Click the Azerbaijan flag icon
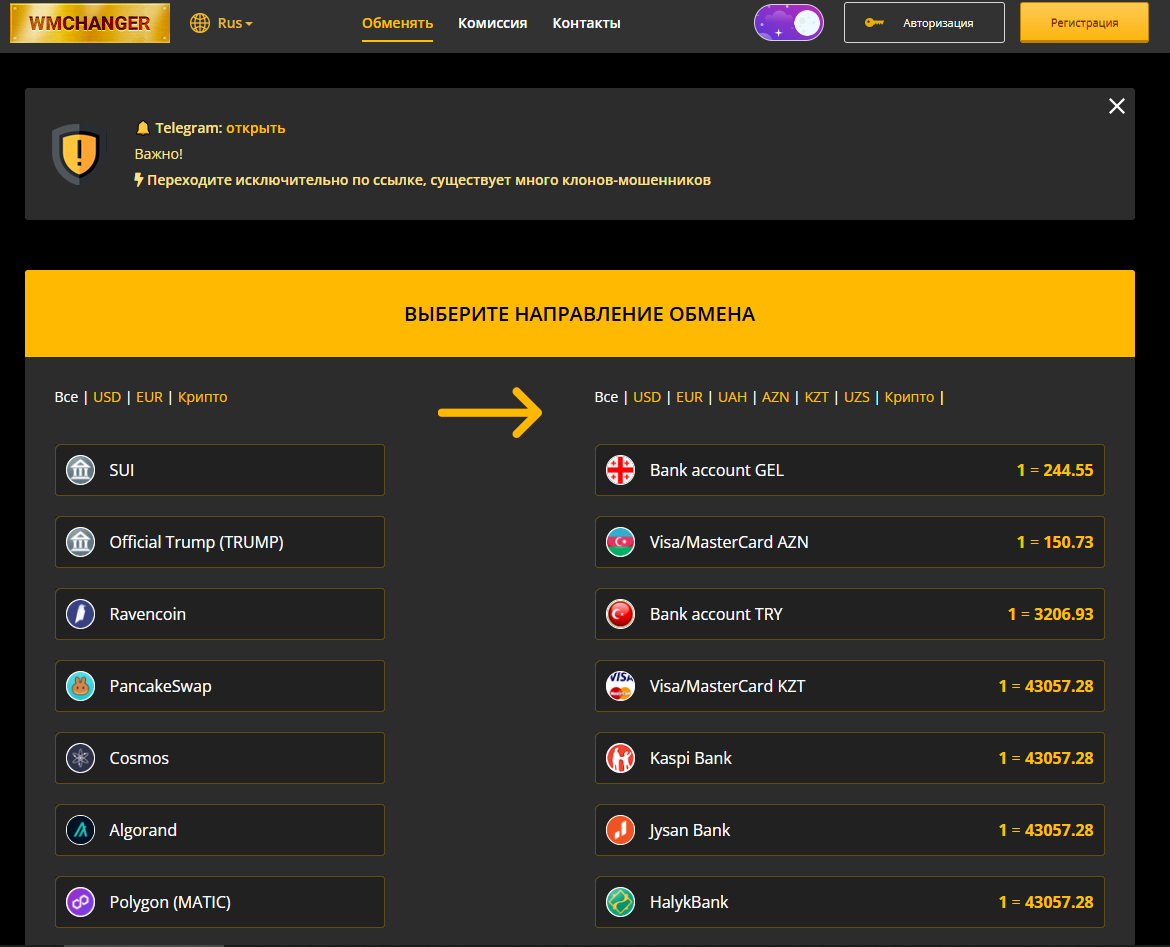 pyautogui.click(x=620, y=542)
